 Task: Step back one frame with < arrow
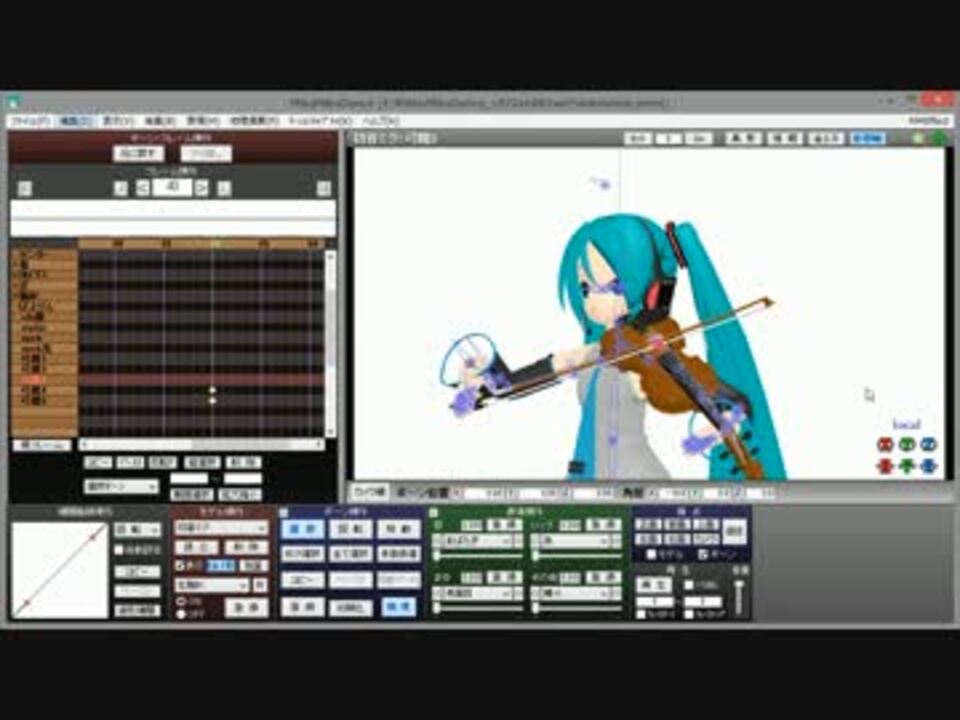(x=142, y=188)
